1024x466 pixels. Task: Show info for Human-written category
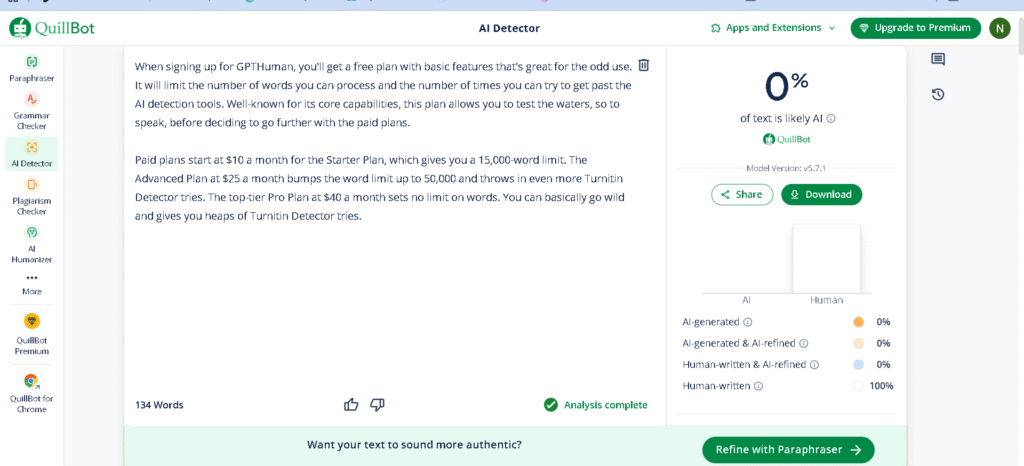(758, 386)
